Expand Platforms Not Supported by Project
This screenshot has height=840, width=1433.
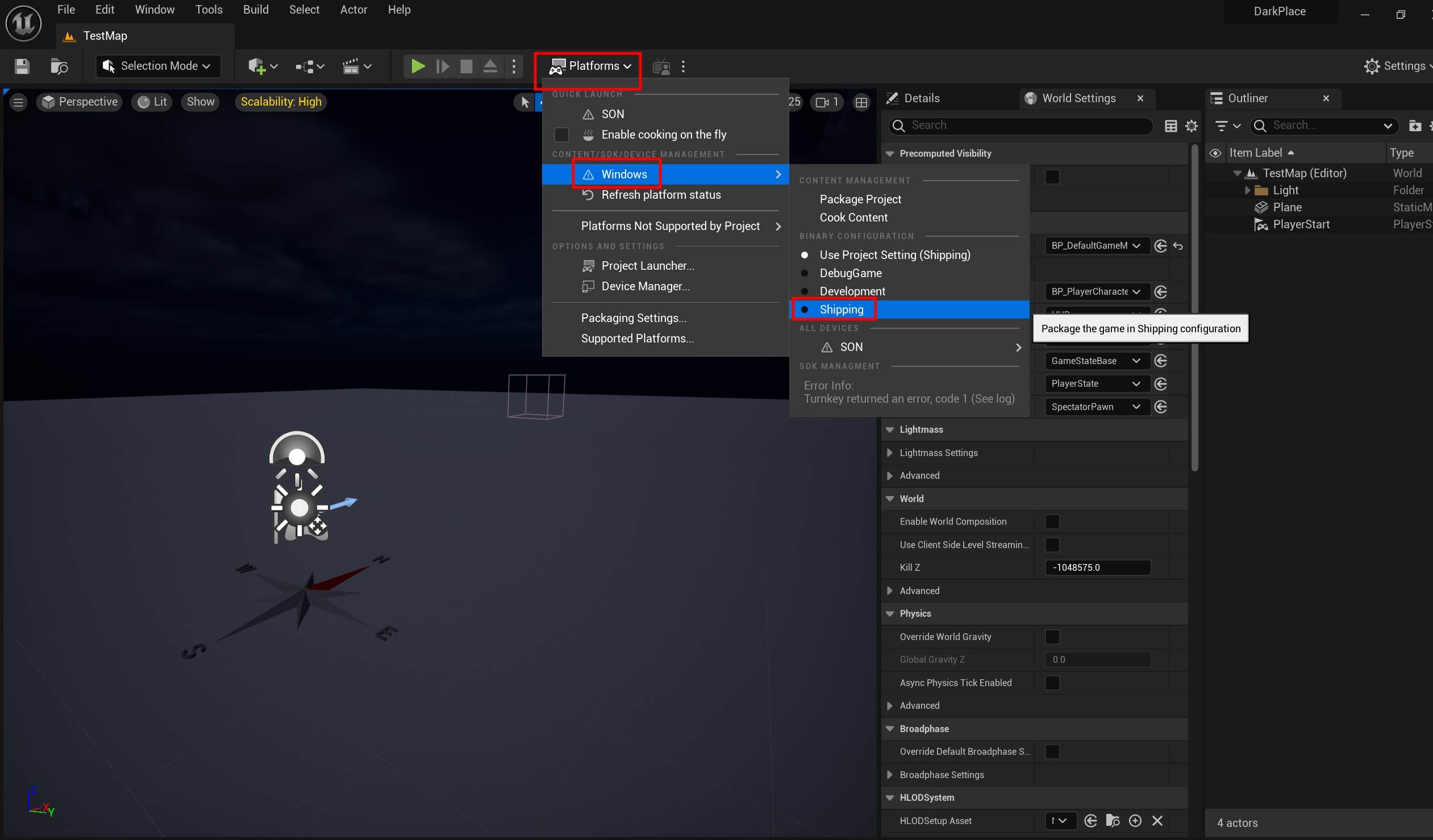665,226
